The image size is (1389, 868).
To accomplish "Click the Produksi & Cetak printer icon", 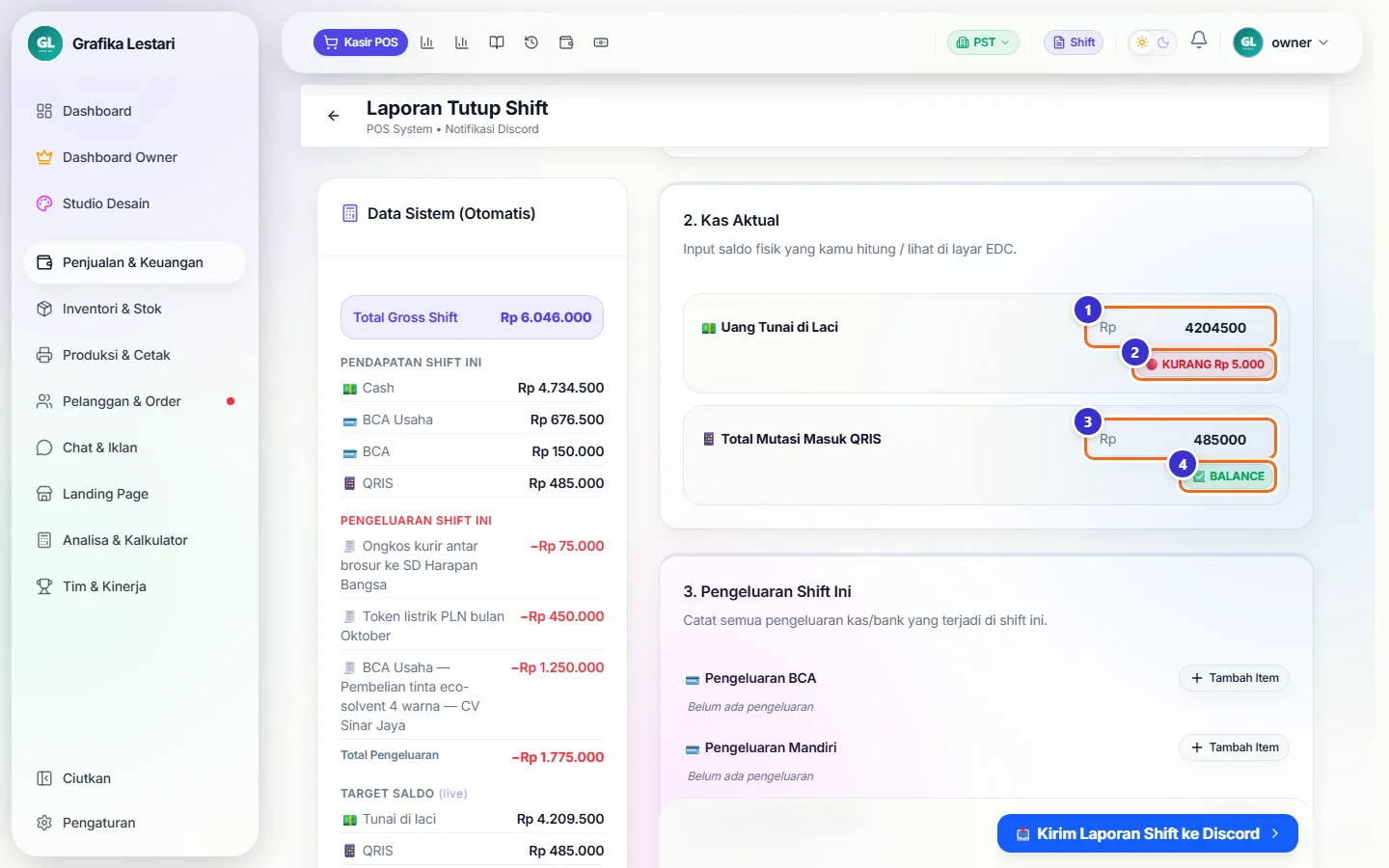I will pyautogui.click(x=44, y=355).
